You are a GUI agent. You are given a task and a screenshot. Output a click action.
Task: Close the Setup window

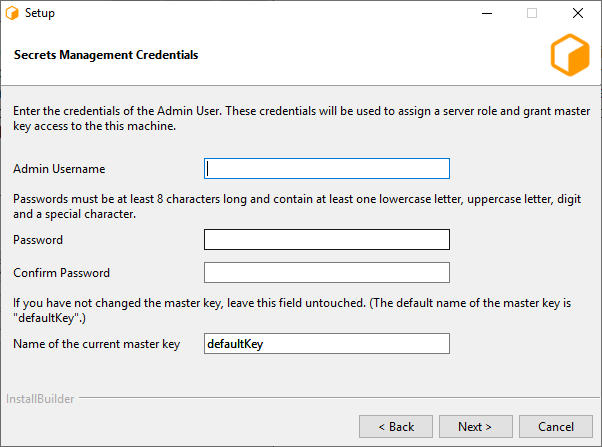tap(578, 13)
